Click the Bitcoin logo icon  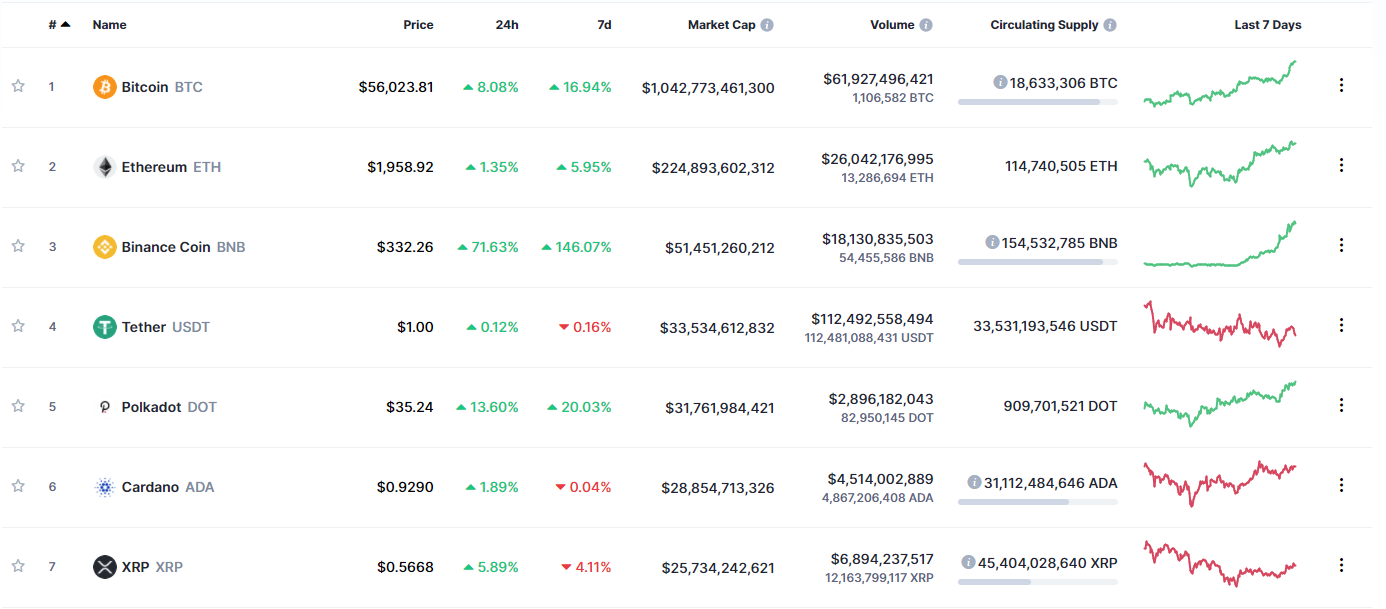click(105, 87)
